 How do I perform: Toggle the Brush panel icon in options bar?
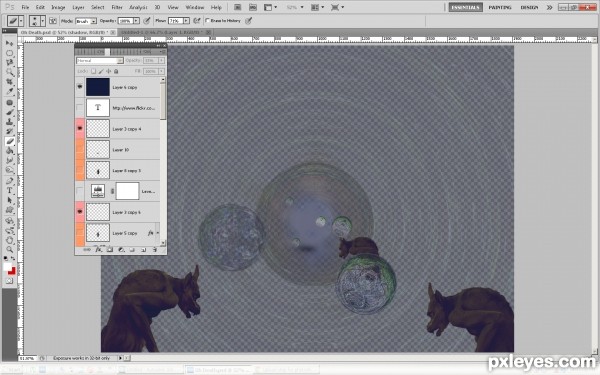[x=53, y=21]
